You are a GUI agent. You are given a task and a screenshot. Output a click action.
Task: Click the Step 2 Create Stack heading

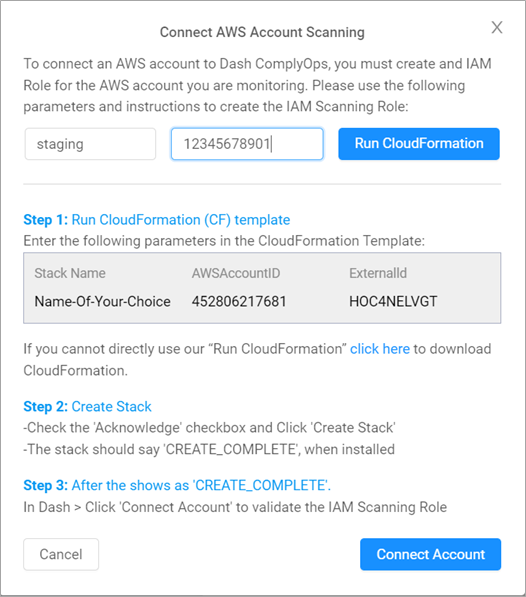coord(87,407)
